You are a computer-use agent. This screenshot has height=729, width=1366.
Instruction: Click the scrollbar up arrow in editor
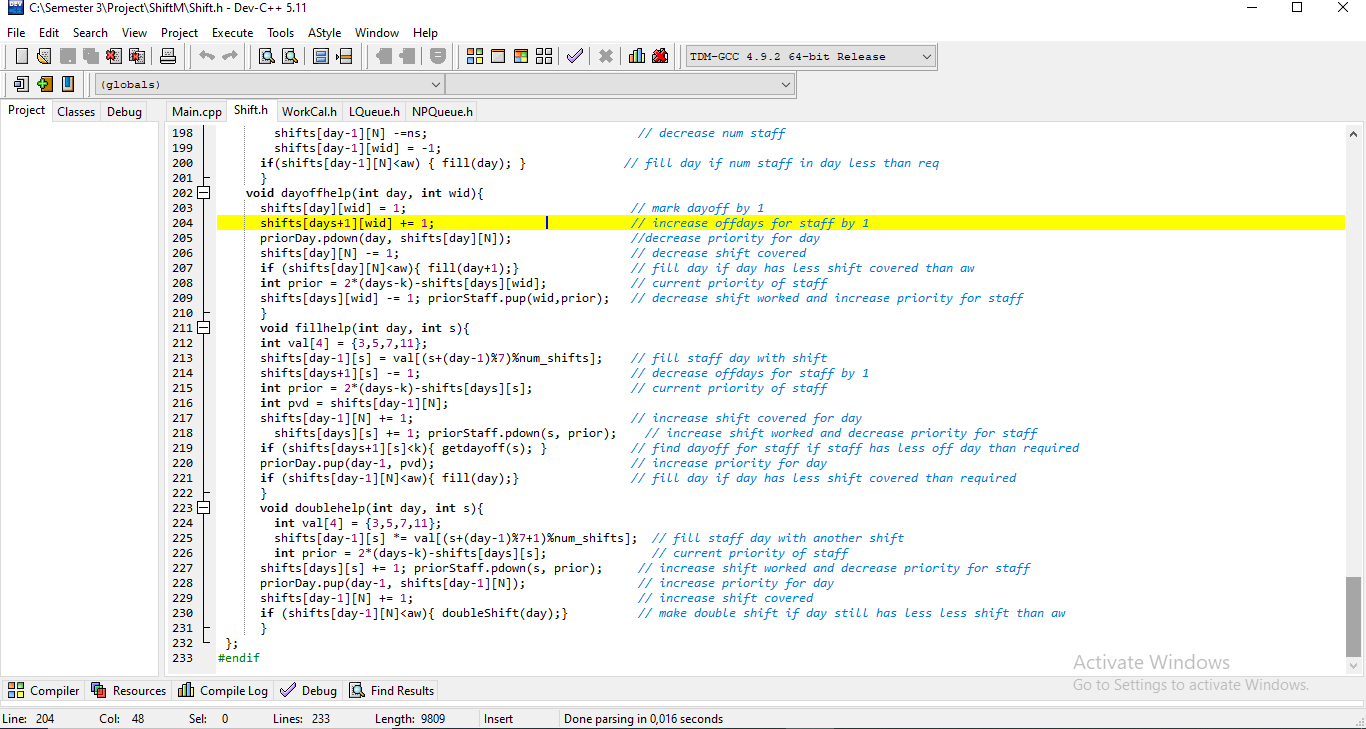click(x=1354, y=133)
